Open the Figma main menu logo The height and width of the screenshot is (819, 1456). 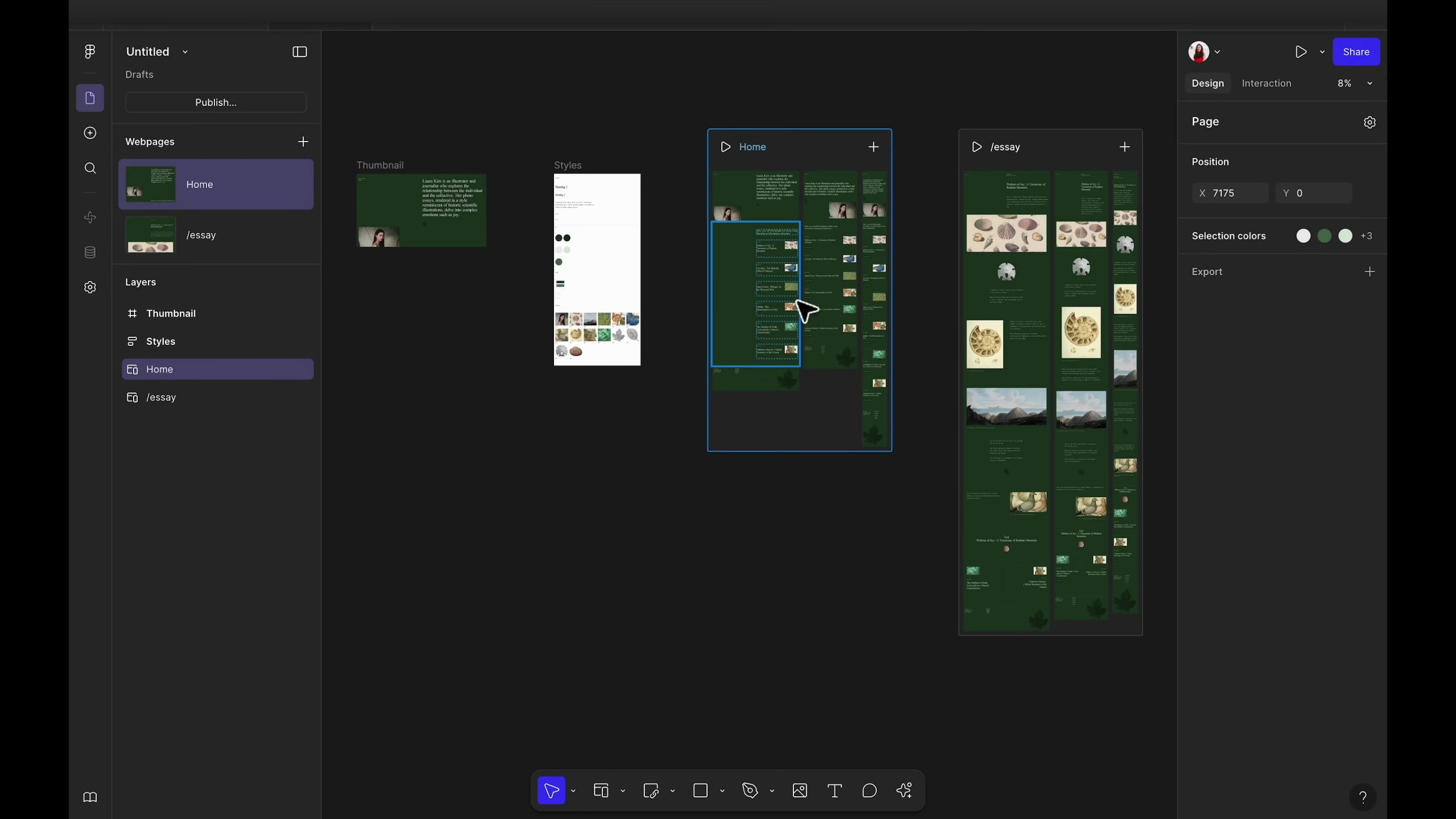(x=90, y=52)
